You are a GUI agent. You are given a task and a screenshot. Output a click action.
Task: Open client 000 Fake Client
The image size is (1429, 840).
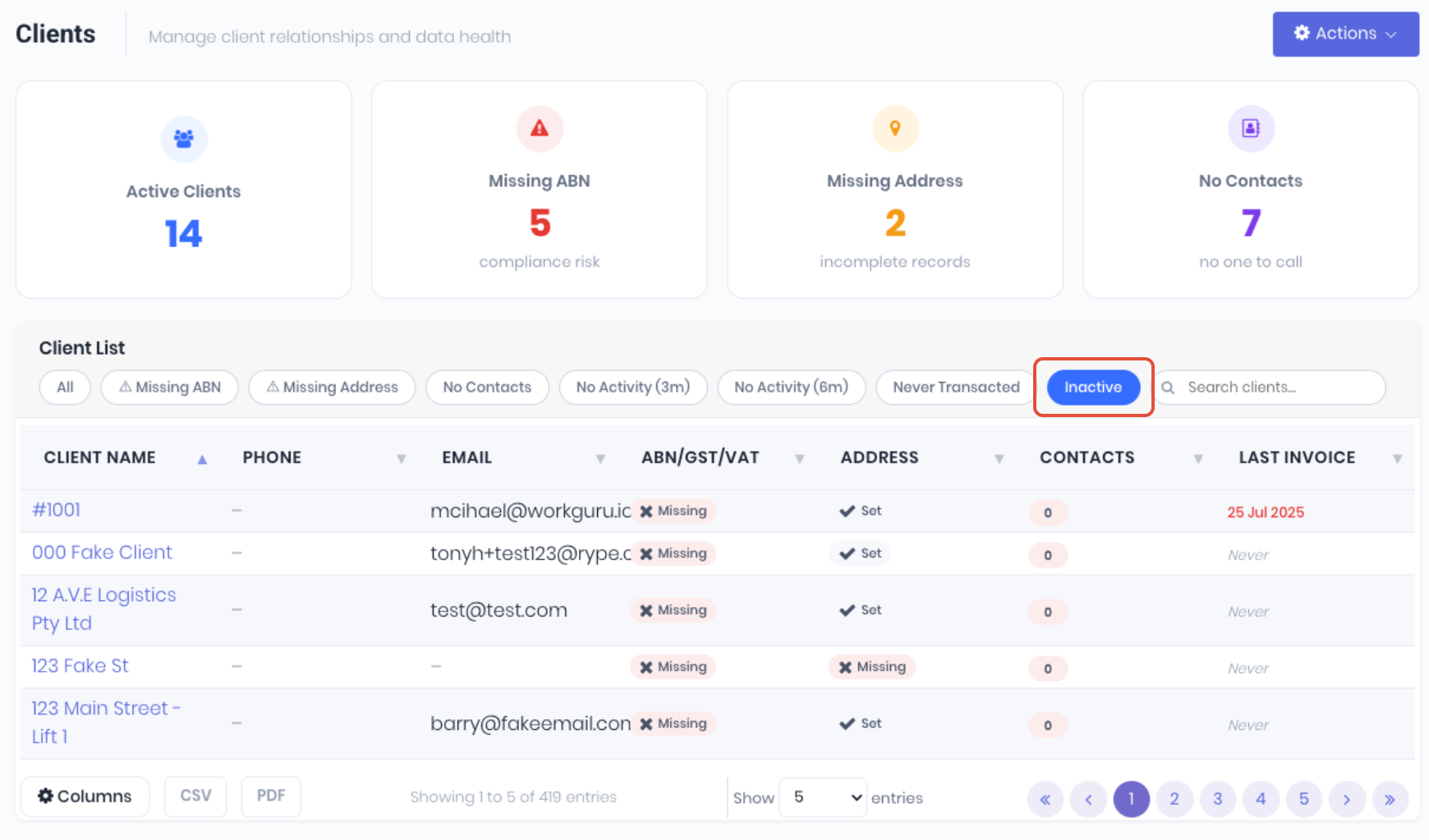[102, 553]
